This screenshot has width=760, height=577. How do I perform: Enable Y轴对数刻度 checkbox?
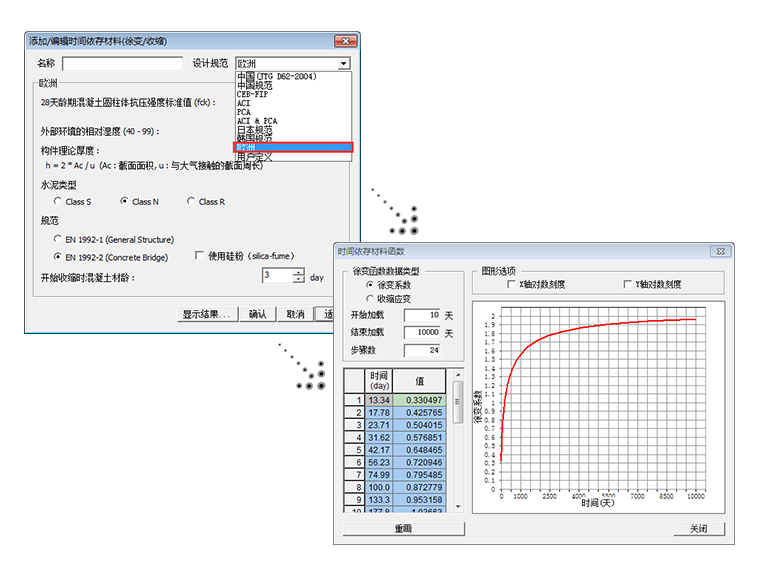(x=627, y=284)
